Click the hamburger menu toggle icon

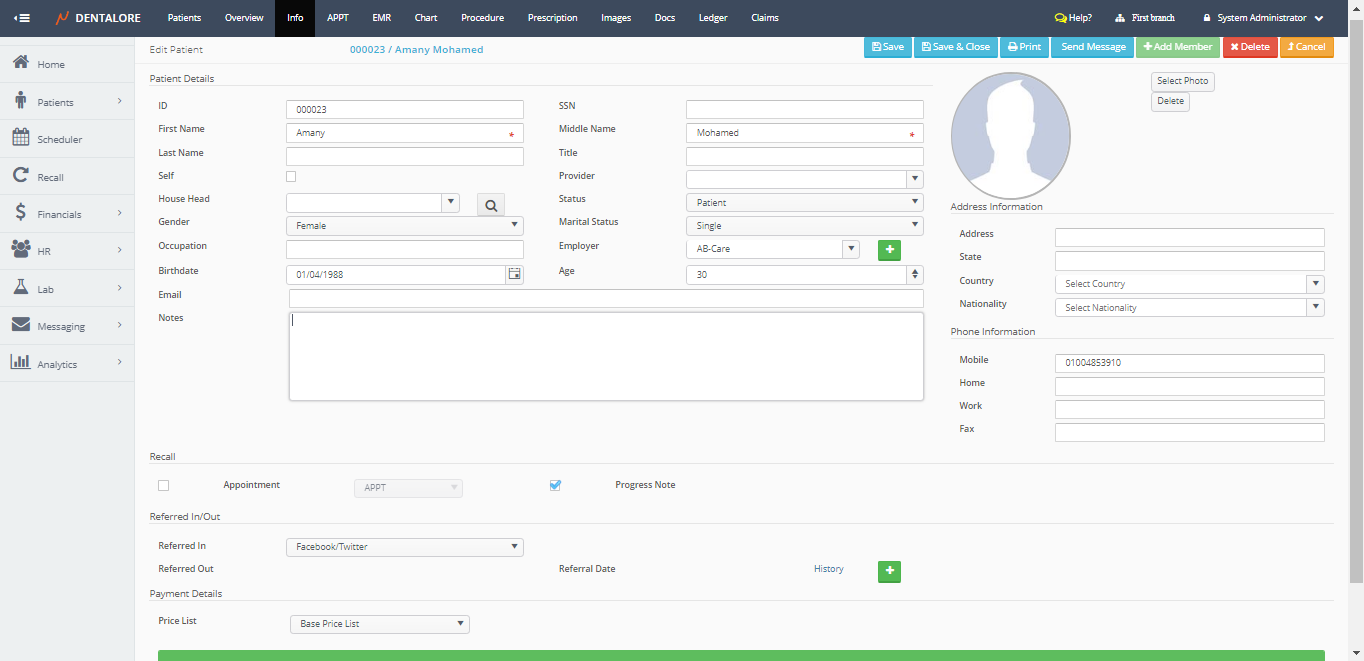tap(21, 18)
